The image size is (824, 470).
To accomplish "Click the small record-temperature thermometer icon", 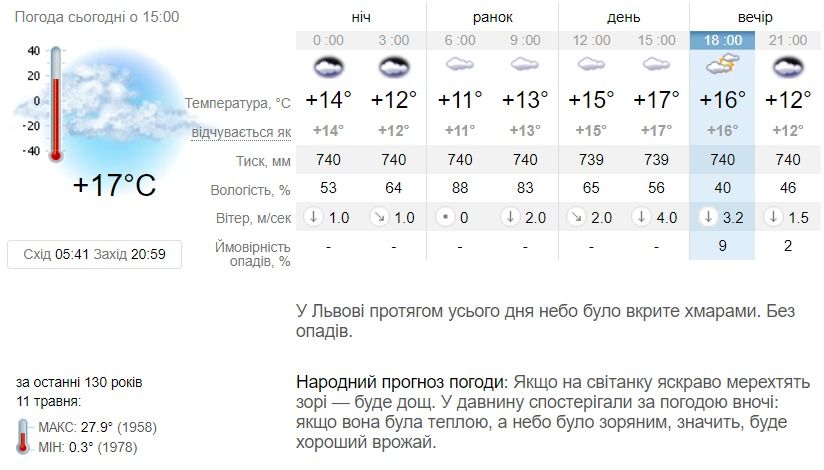I will tap(24, 436).
